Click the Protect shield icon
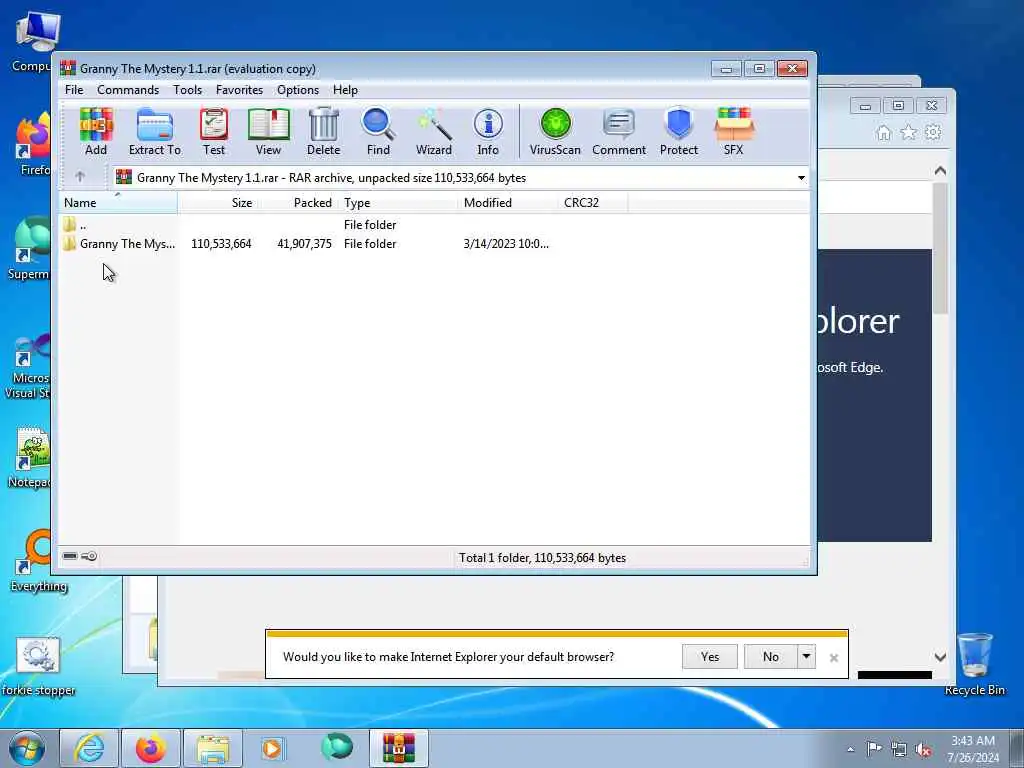This screenshot has width=1024, height=768. tap(679, 131)
